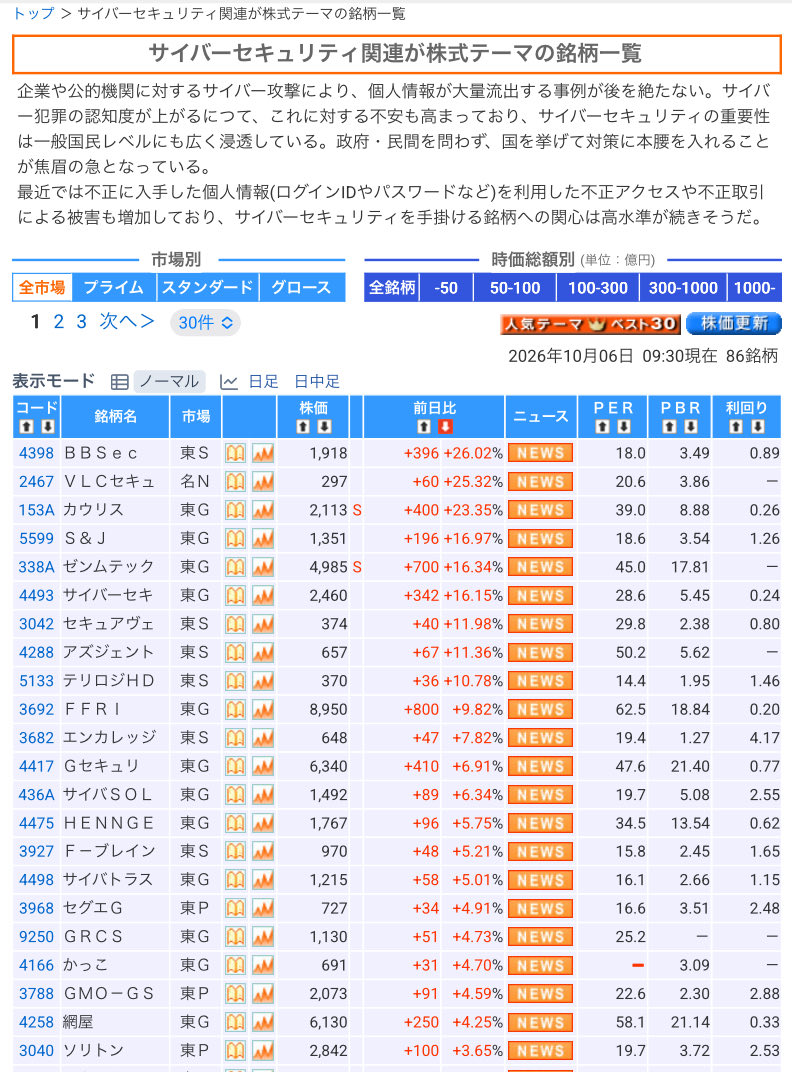Viewport: 792px width, 1072px height.
Task: Open the chart icon for エンカレッジ row
Action: pos(263,738)
